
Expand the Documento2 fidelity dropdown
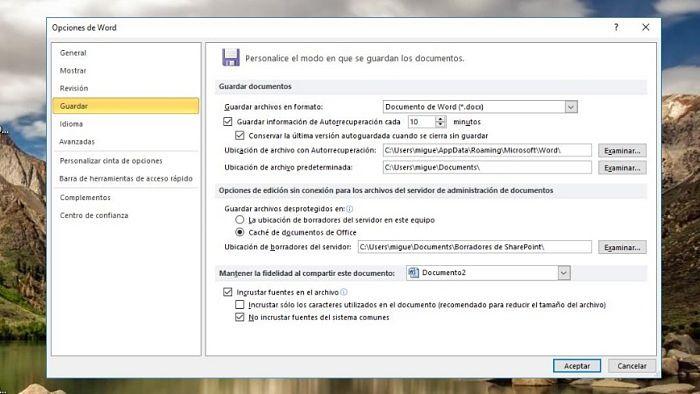564,273
